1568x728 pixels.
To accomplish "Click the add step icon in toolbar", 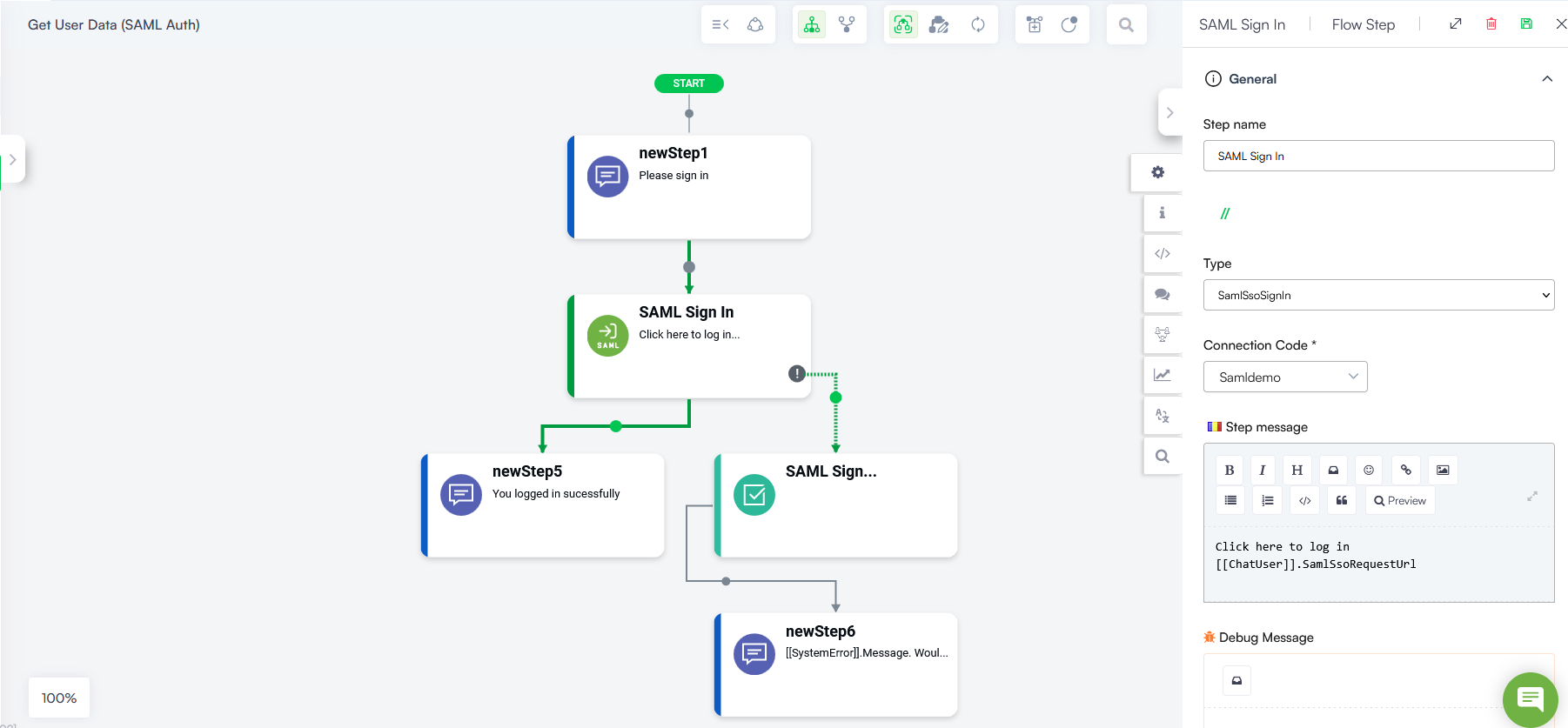I will pyautogui.click(x=1034, y=25).
